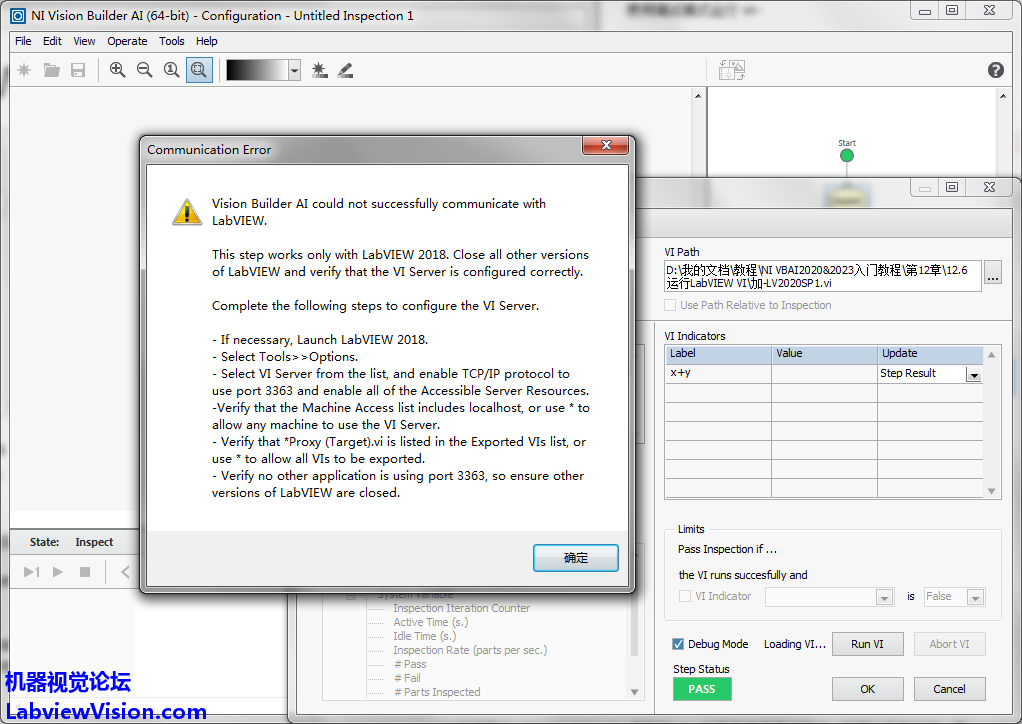Open the Help menu
Screen dimensions: 1022x724
(207, 41)
